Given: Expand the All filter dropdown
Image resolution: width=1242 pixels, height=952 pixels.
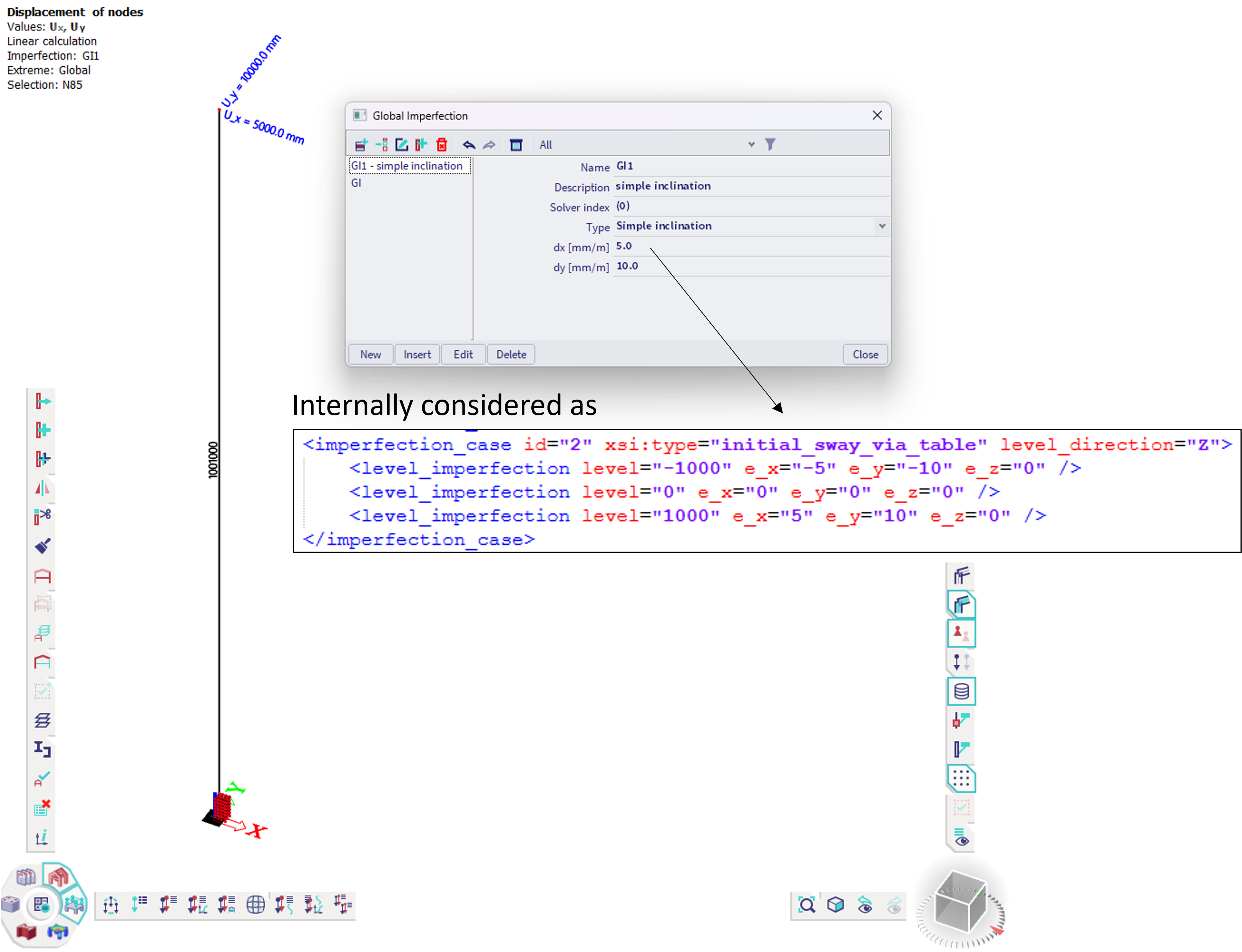Looking at the screenshot, I should (751, 144).
